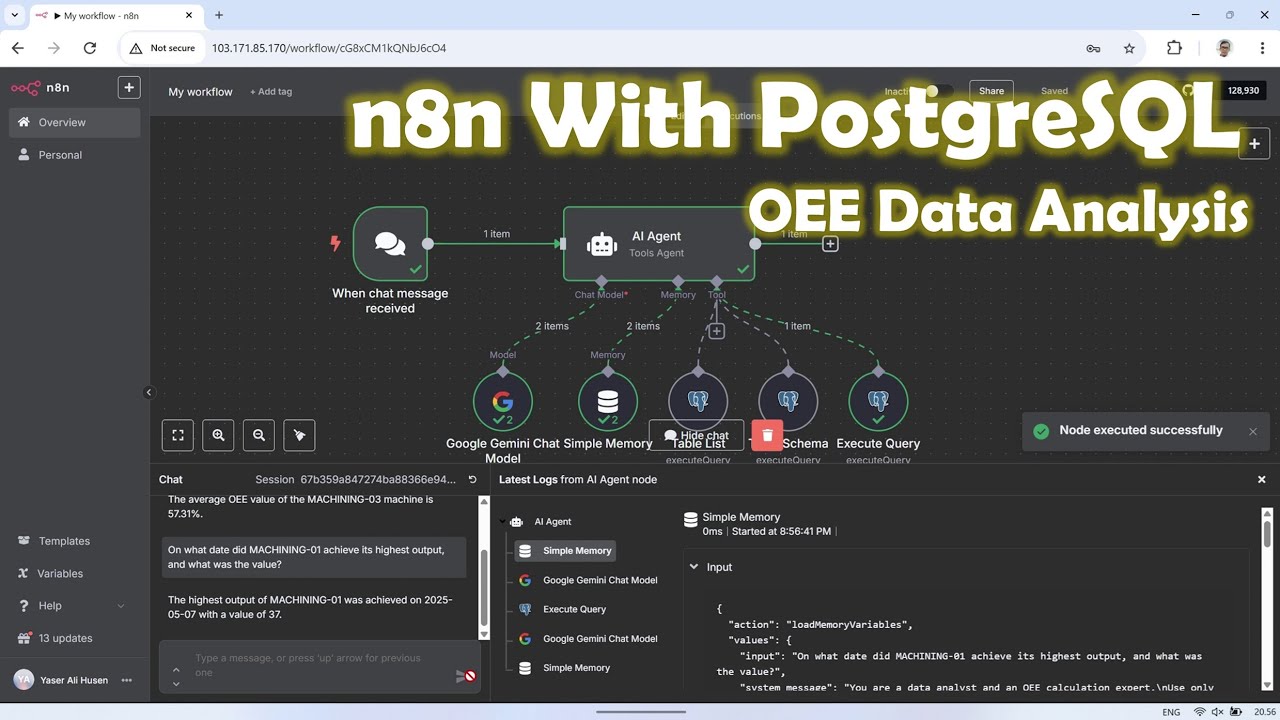Click the Not secure site info
The width and height of the screenshot is (1280, 720).
(x=162, y=48)
